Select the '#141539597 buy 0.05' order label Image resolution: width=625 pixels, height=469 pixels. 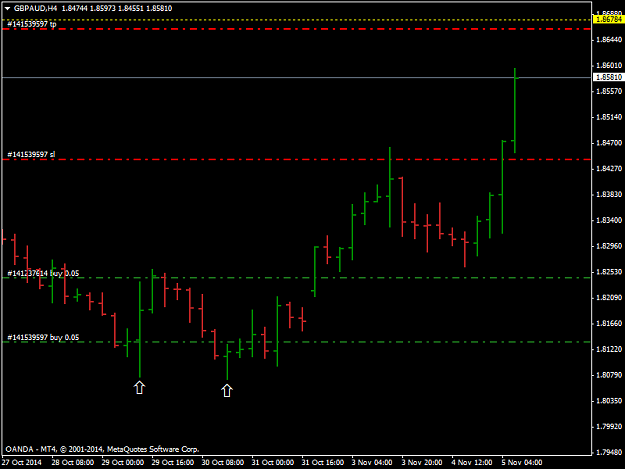[43, 338]
